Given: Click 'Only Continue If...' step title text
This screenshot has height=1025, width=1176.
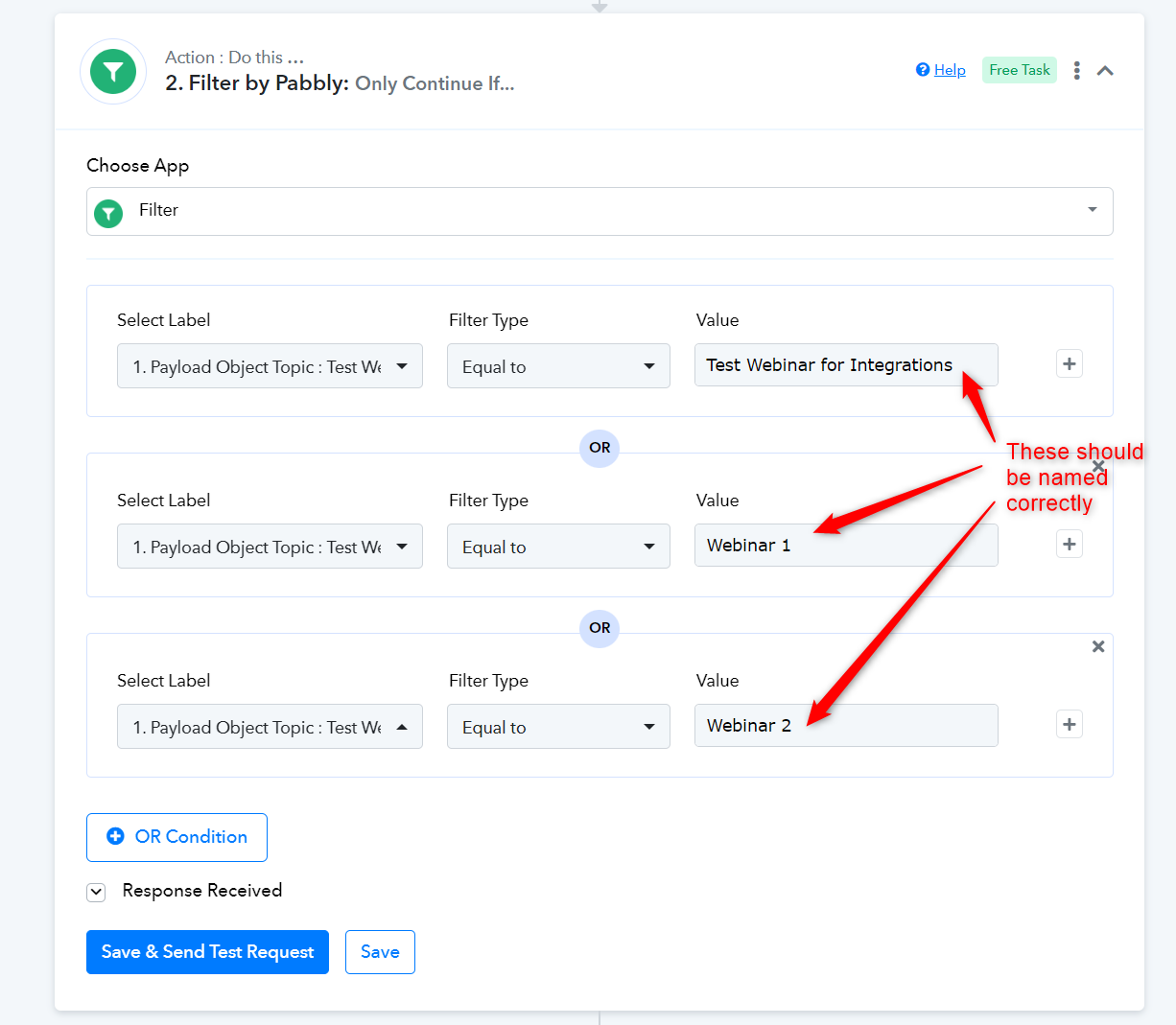Looking at the screenshot, I should click(x=435, y=83).
